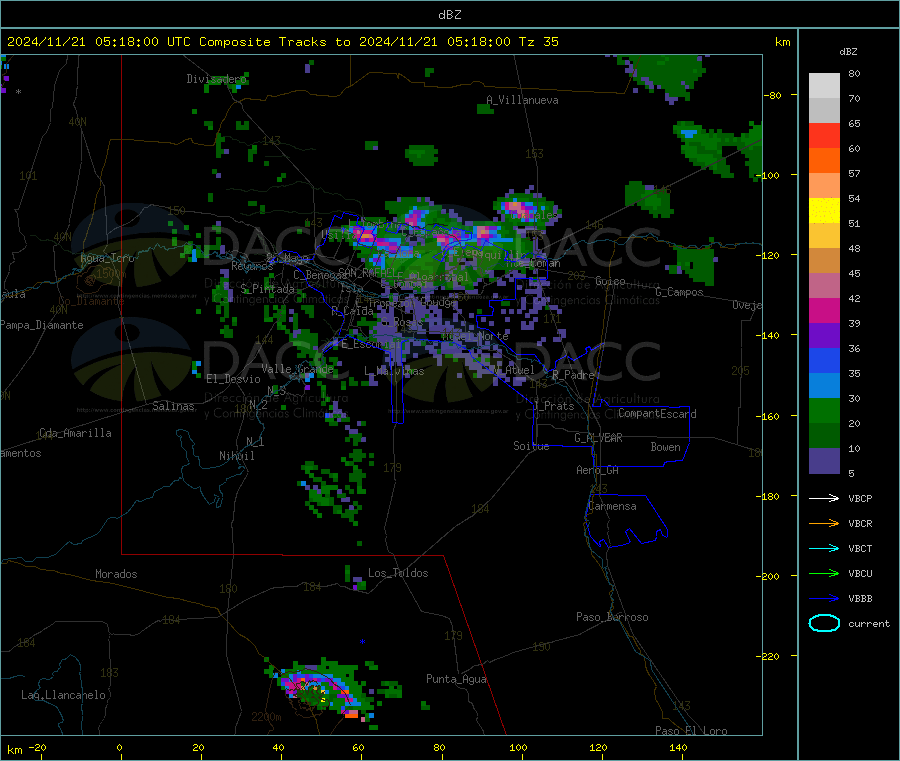Click the 'Tz 35' text in header

538,42
